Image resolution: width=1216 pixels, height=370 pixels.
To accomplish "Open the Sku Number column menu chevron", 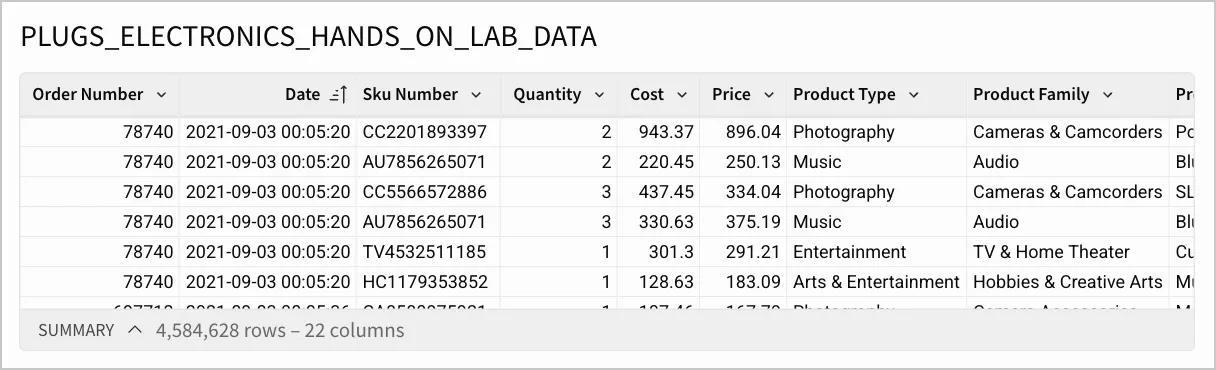I will pyautogui.click(x=476, y=95).
